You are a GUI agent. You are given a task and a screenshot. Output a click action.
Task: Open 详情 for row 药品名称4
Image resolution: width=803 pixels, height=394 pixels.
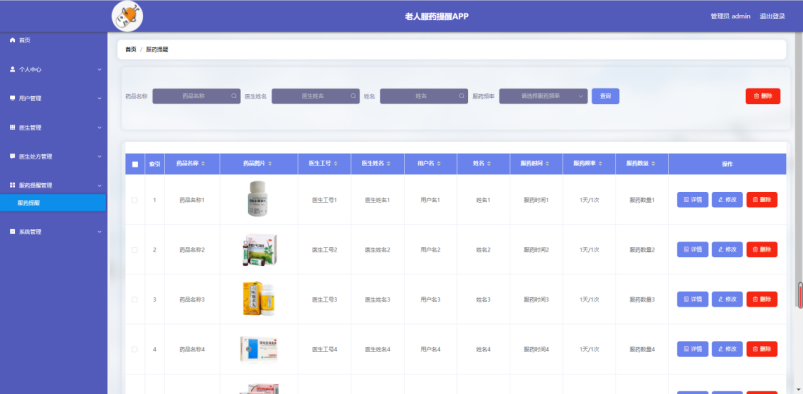tap(692, 349)
